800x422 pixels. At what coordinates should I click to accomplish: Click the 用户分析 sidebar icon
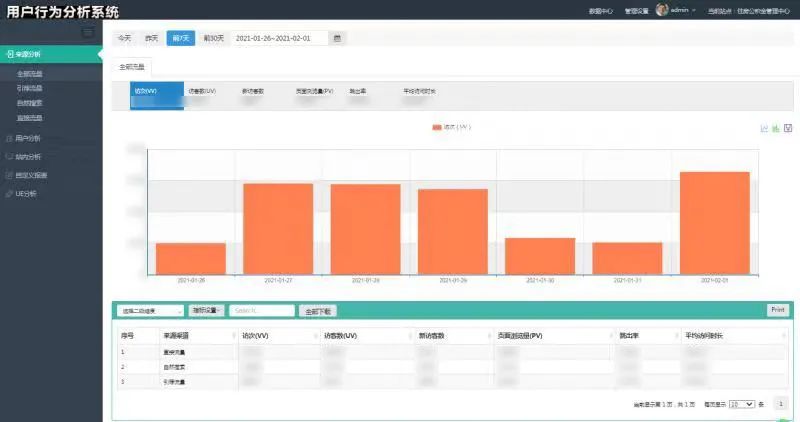coord(9,138)
